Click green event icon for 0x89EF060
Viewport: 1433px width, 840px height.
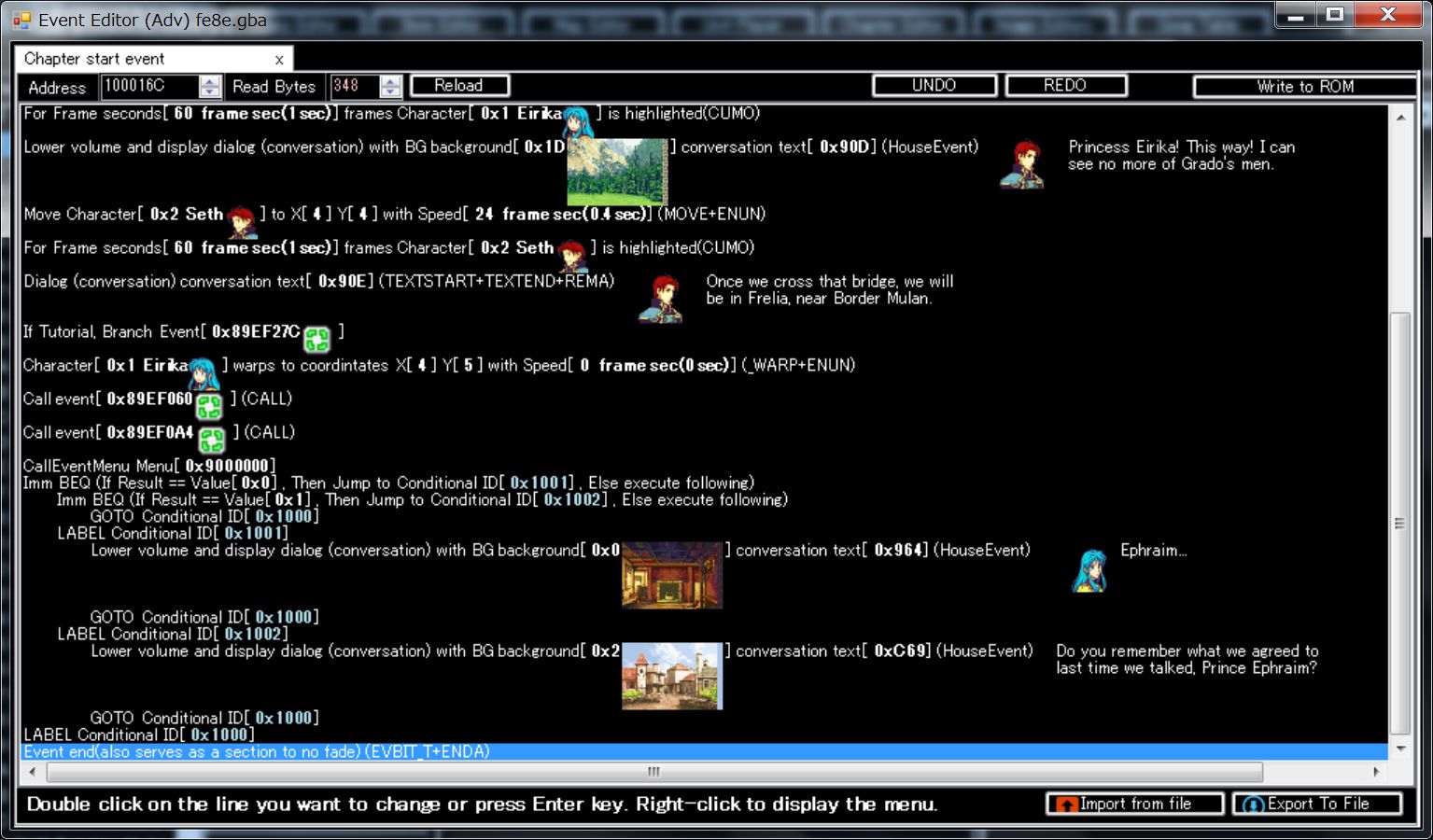(x=209, y=406)
